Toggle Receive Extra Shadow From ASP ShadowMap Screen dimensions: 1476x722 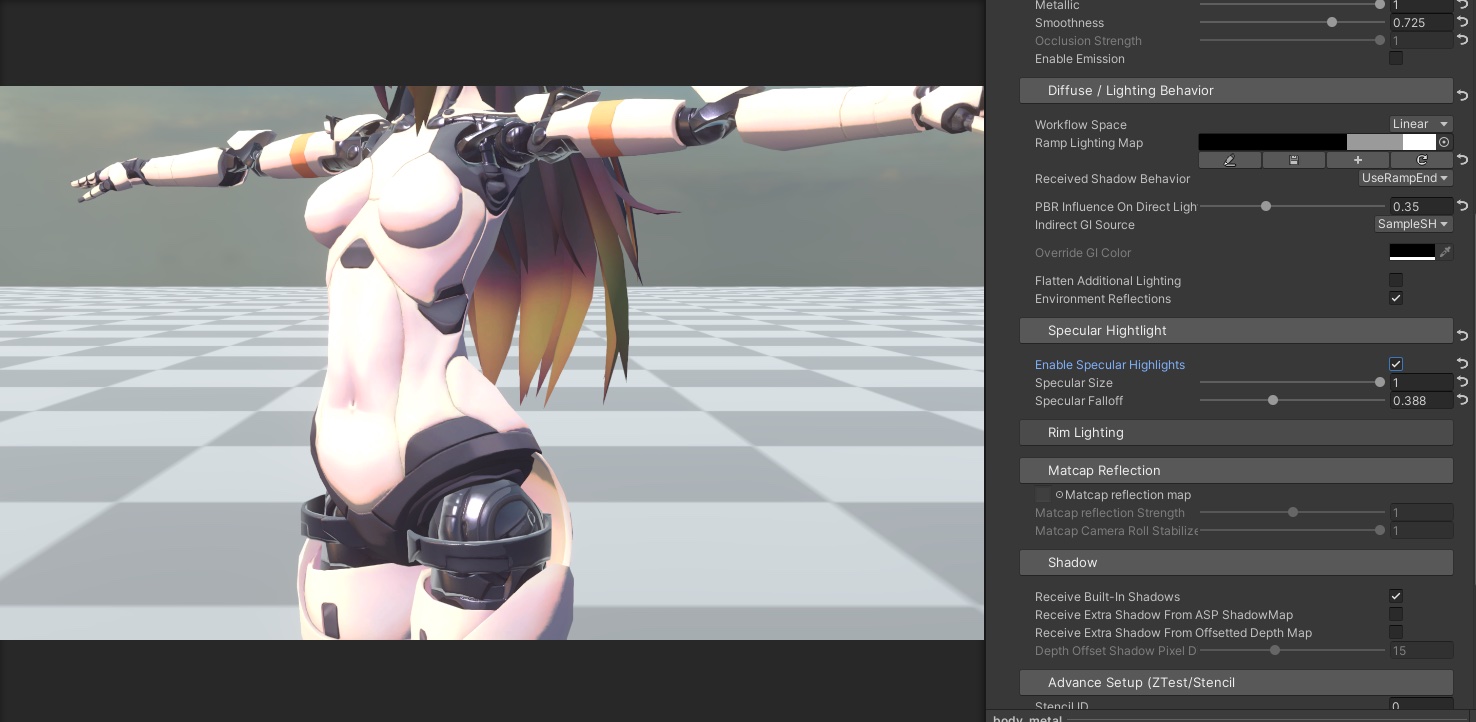click(1396, 615)
